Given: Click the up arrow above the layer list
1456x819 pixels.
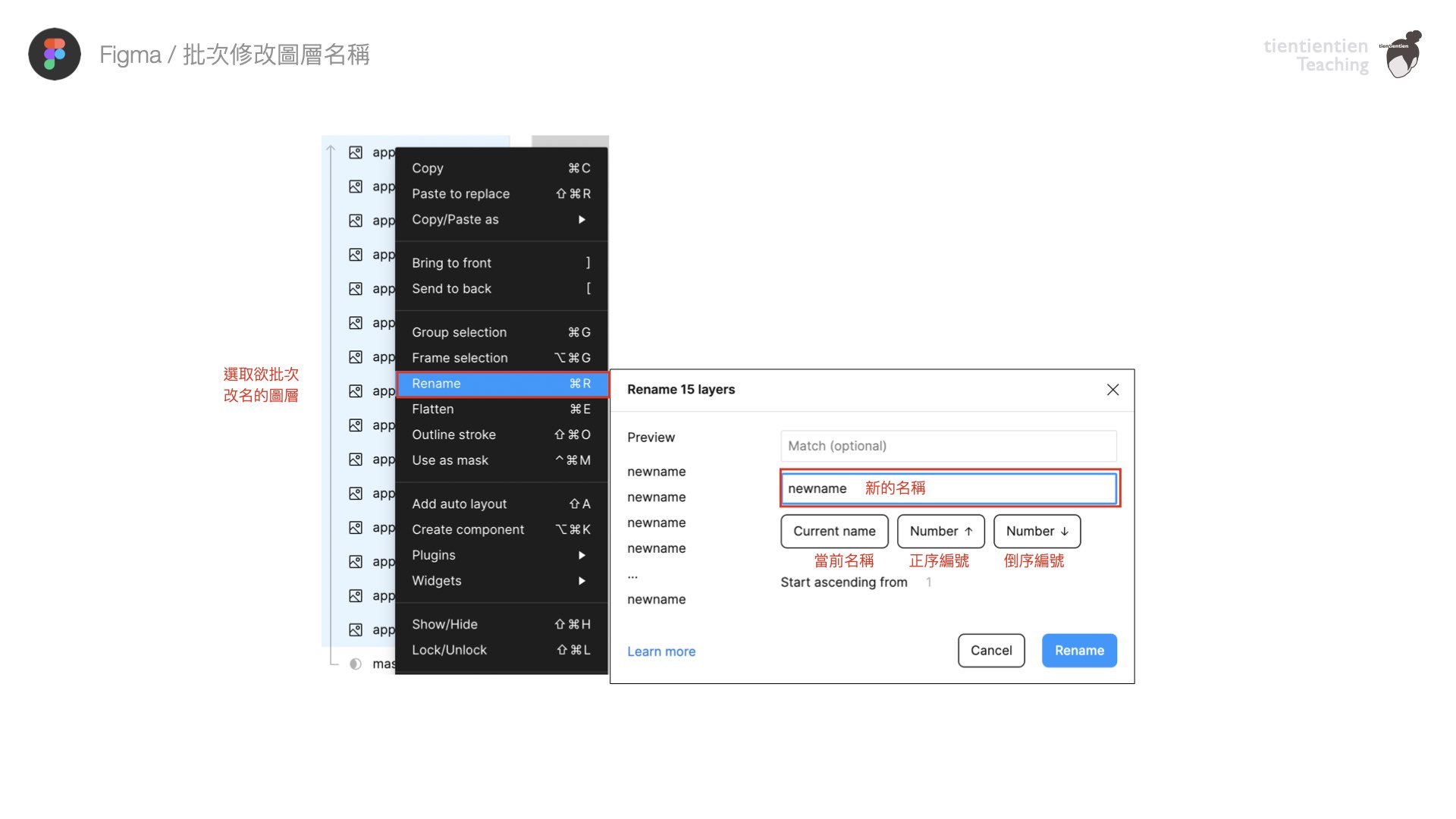Looking at the screenshot, I should pyautogui.click(x=330, y=149).
